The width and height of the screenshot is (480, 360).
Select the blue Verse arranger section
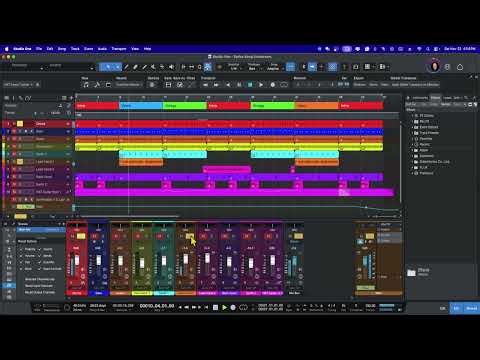(x=141, y=106)
